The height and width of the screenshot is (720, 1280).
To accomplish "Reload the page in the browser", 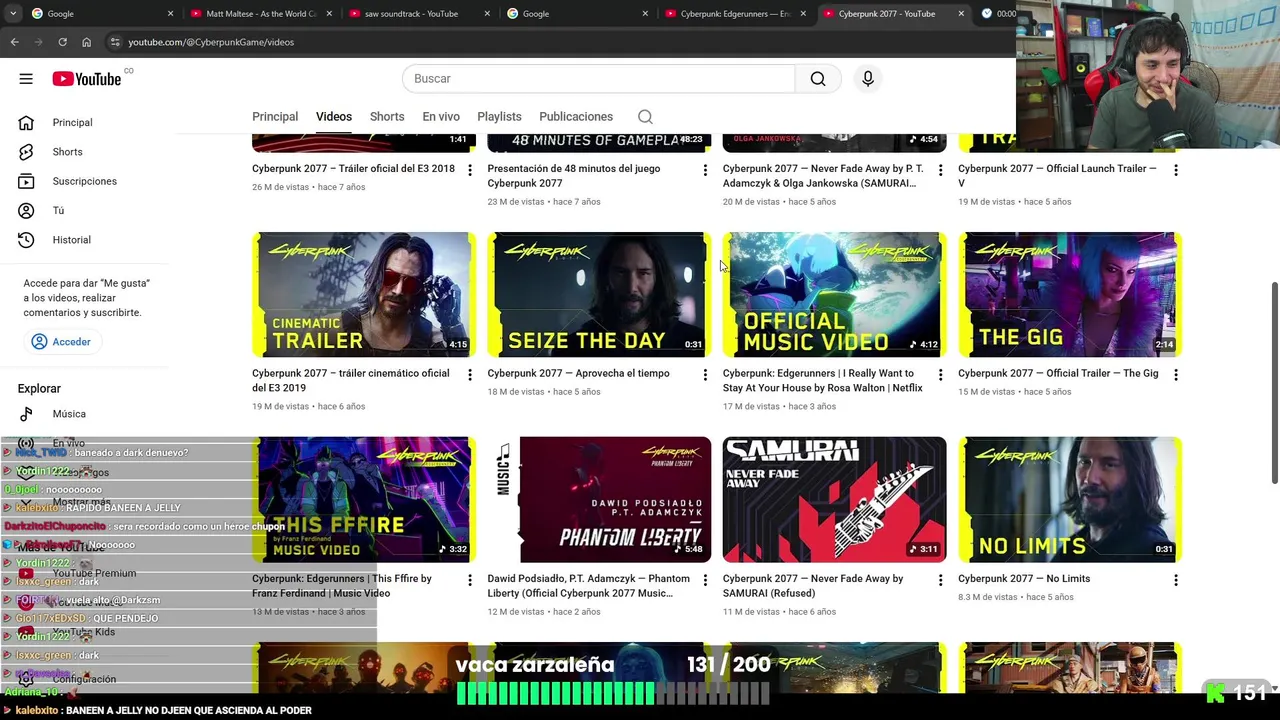I will [x=62, y=42].
